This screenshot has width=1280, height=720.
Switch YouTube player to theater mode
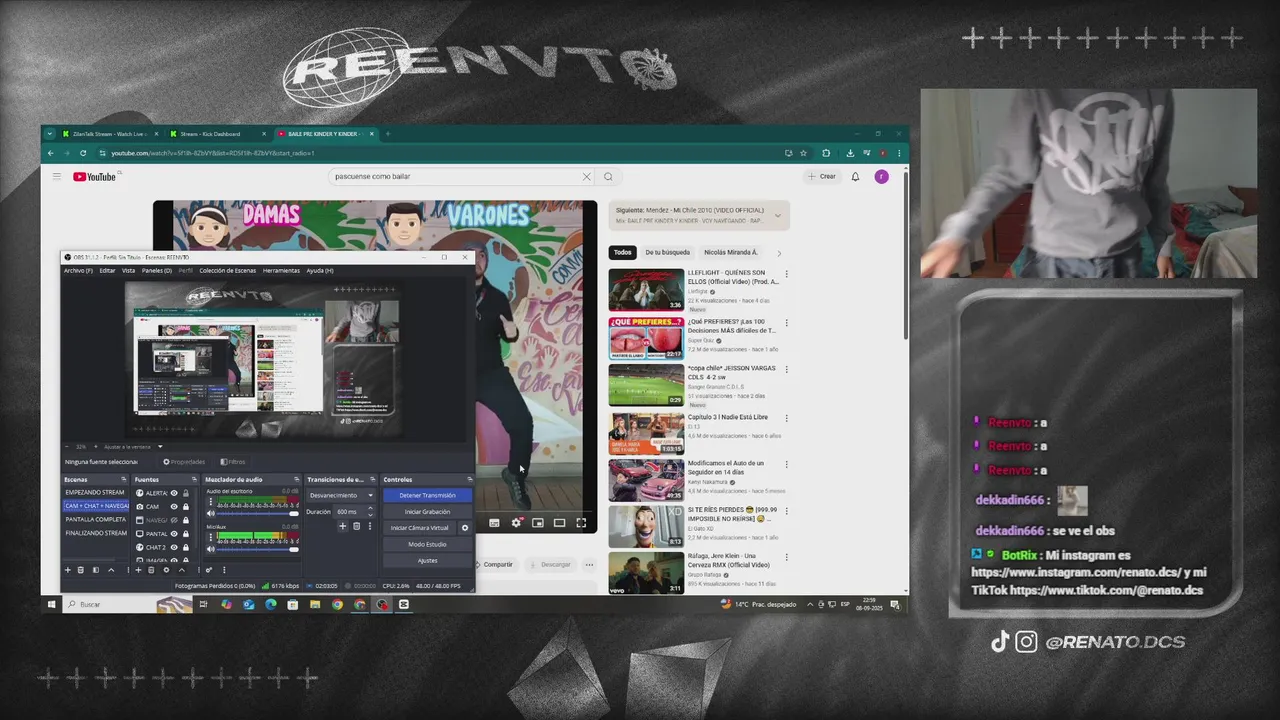click(559, 522)
